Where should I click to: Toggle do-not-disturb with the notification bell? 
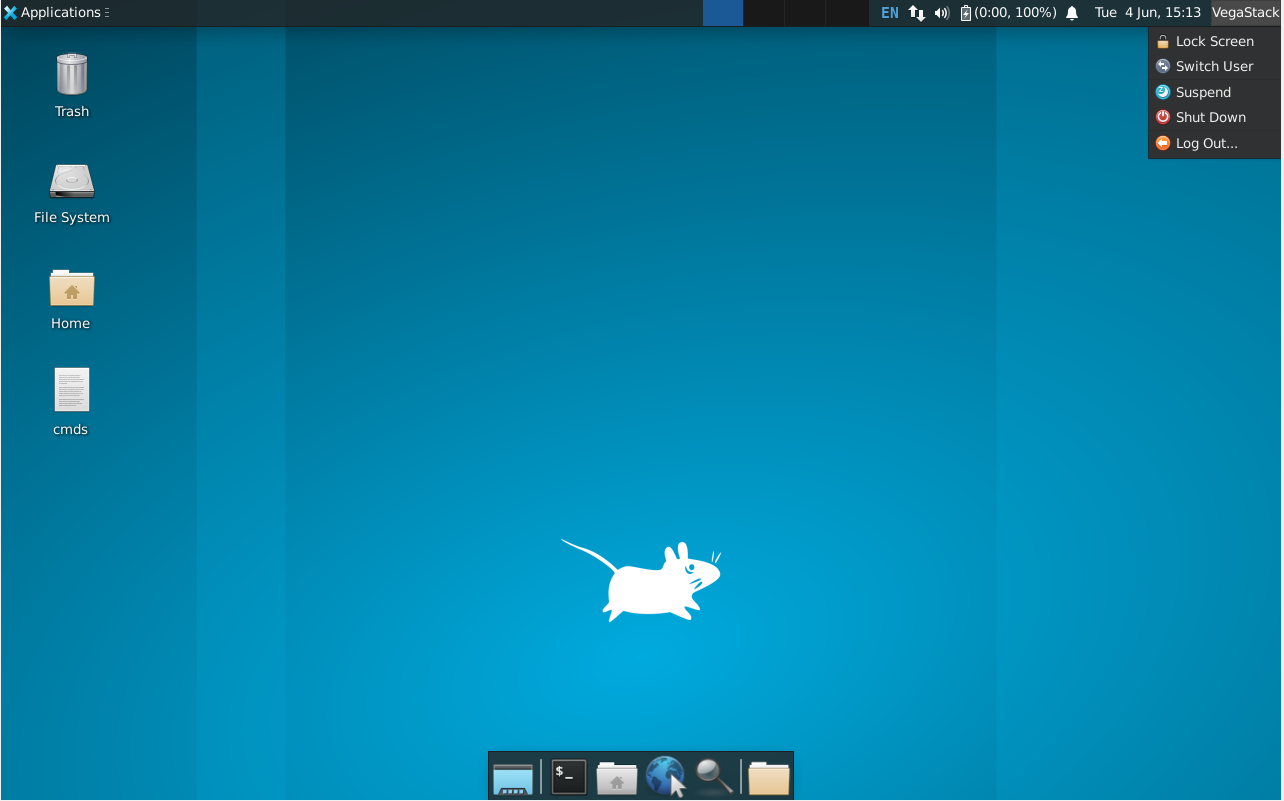1072,12
